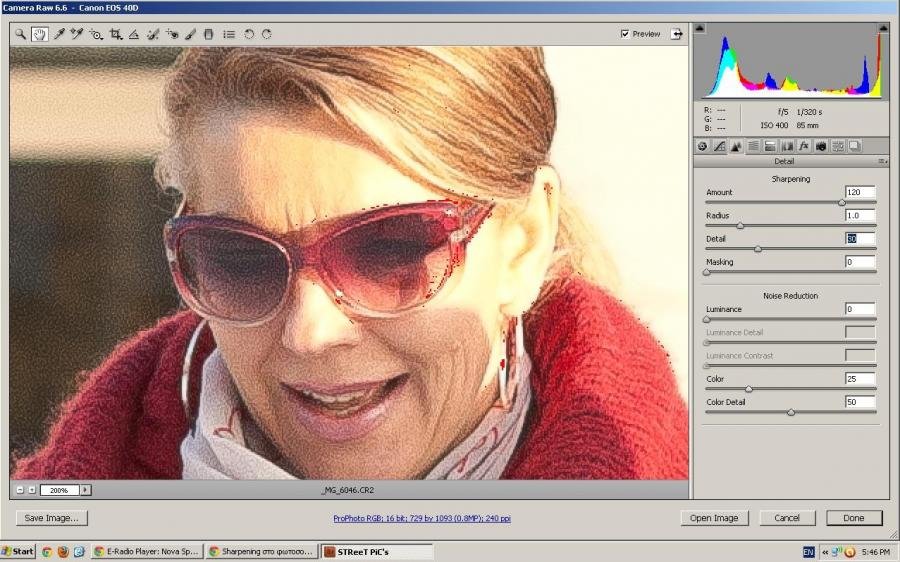This screenshot has width=900, height=562.
Task: Select the Red Eye Removal tool
Action: pos(172,34)
